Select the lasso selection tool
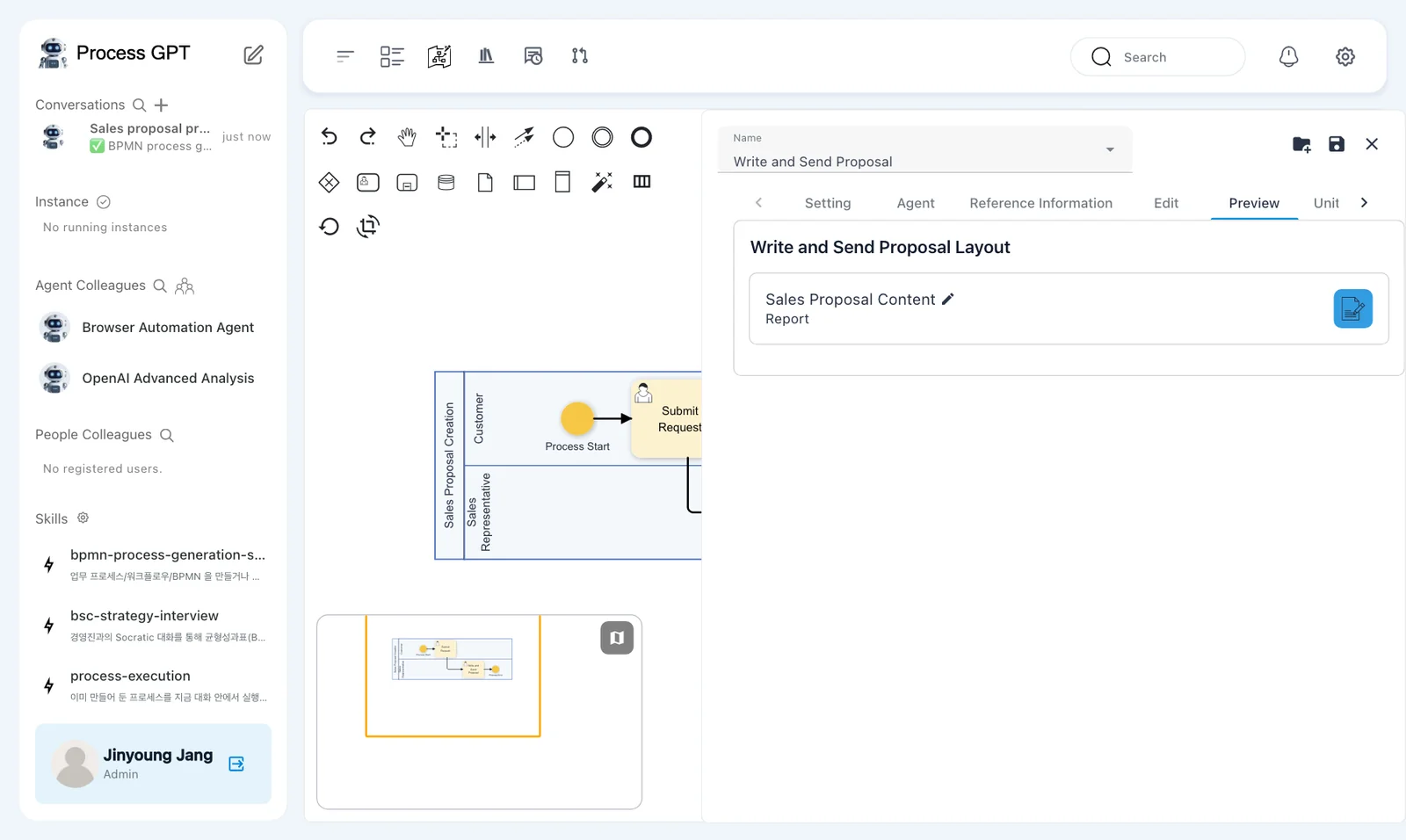This screenshot has width=1406, height=840. coord(446,137)
